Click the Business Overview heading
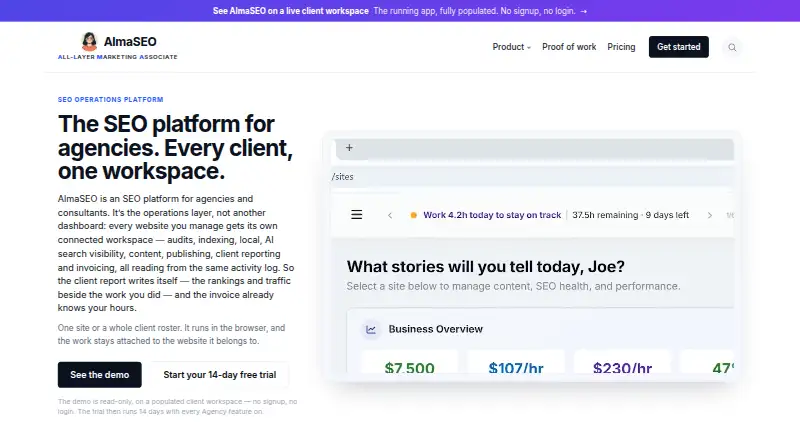 [x=435, y=329]
